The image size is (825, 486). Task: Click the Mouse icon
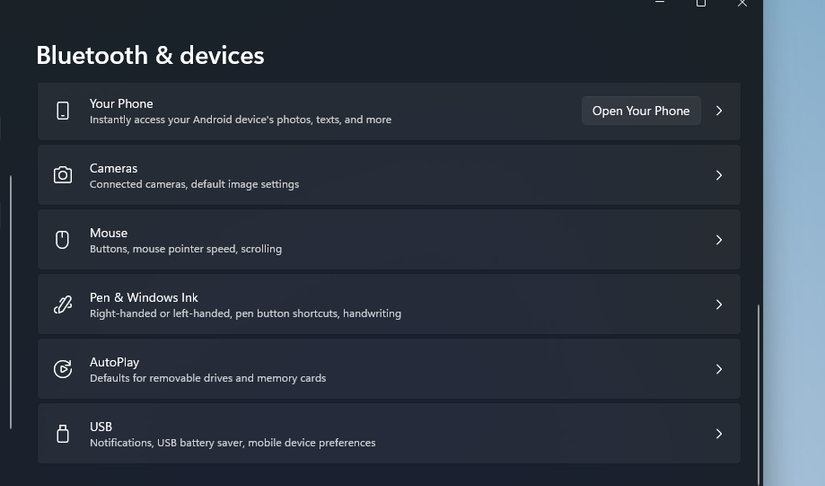point(63,240)
